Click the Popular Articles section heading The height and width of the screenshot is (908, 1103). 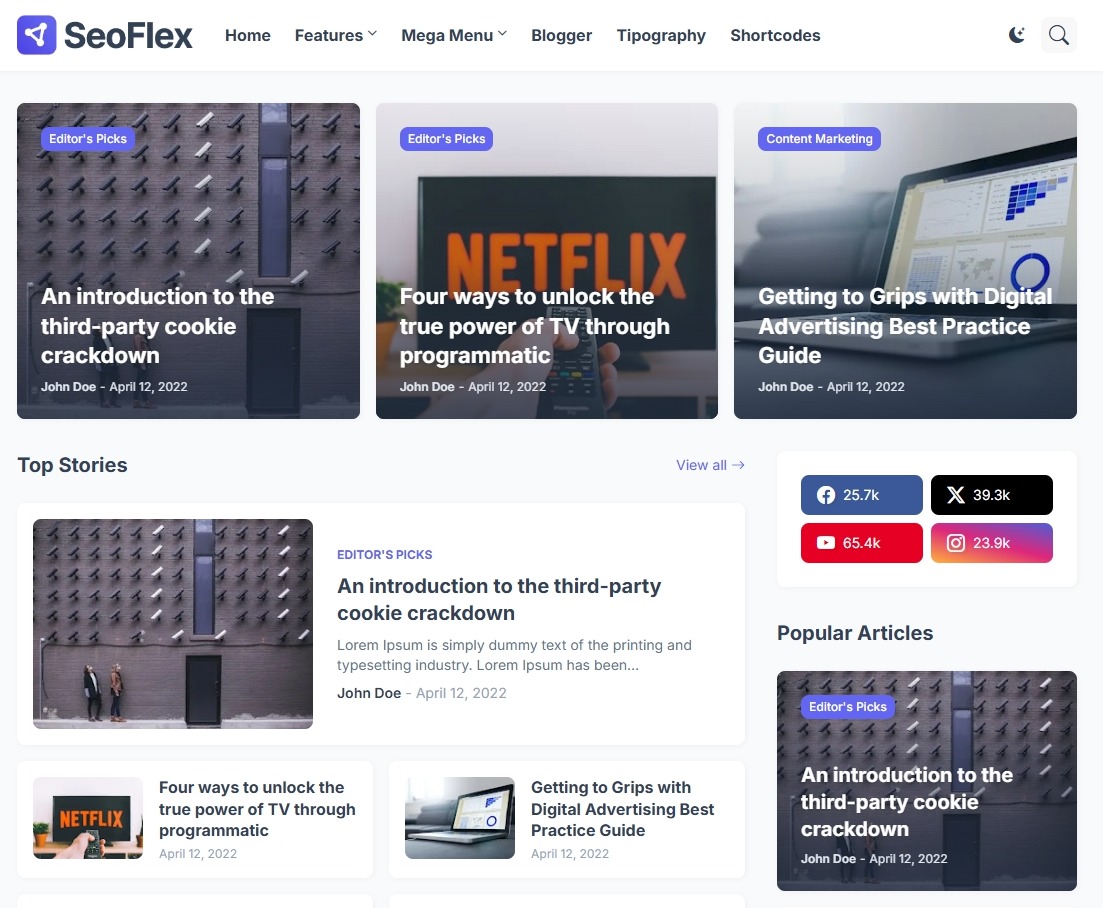855,633
